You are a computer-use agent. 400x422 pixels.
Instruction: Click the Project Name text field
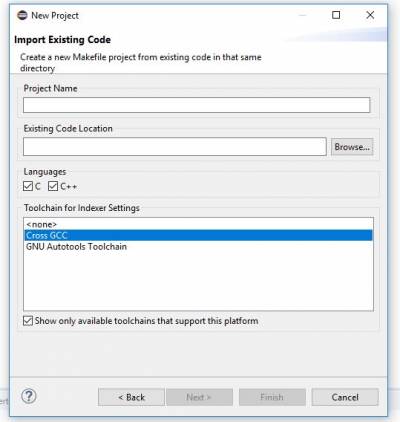coord(196,105)
